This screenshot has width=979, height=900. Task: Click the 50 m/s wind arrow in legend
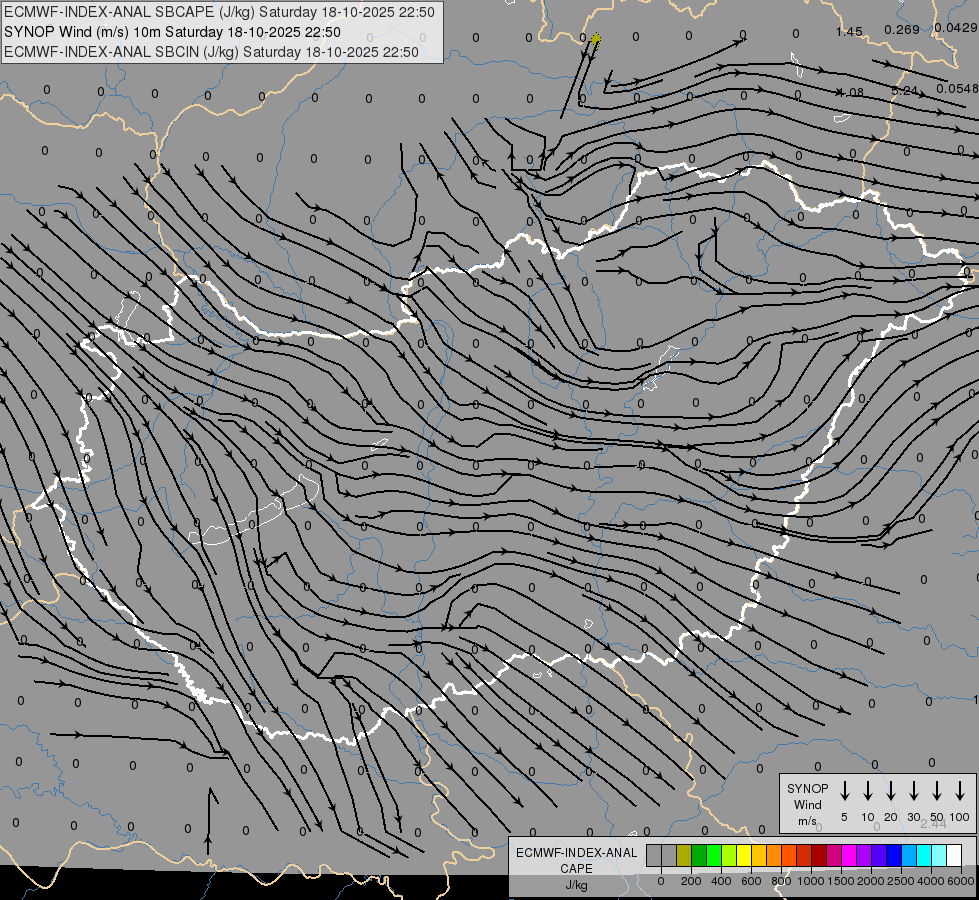point(937,791)
